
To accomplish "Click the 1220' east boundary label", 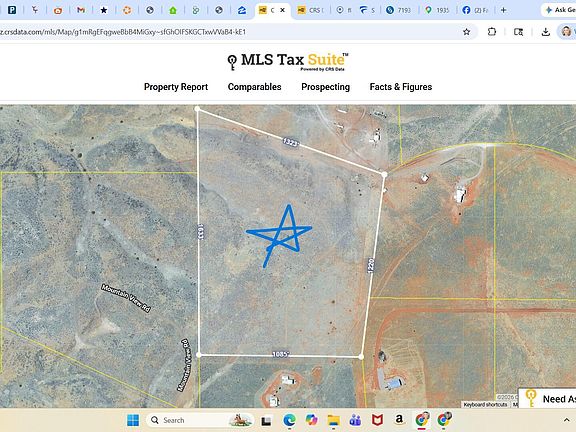I will point(371,265).
